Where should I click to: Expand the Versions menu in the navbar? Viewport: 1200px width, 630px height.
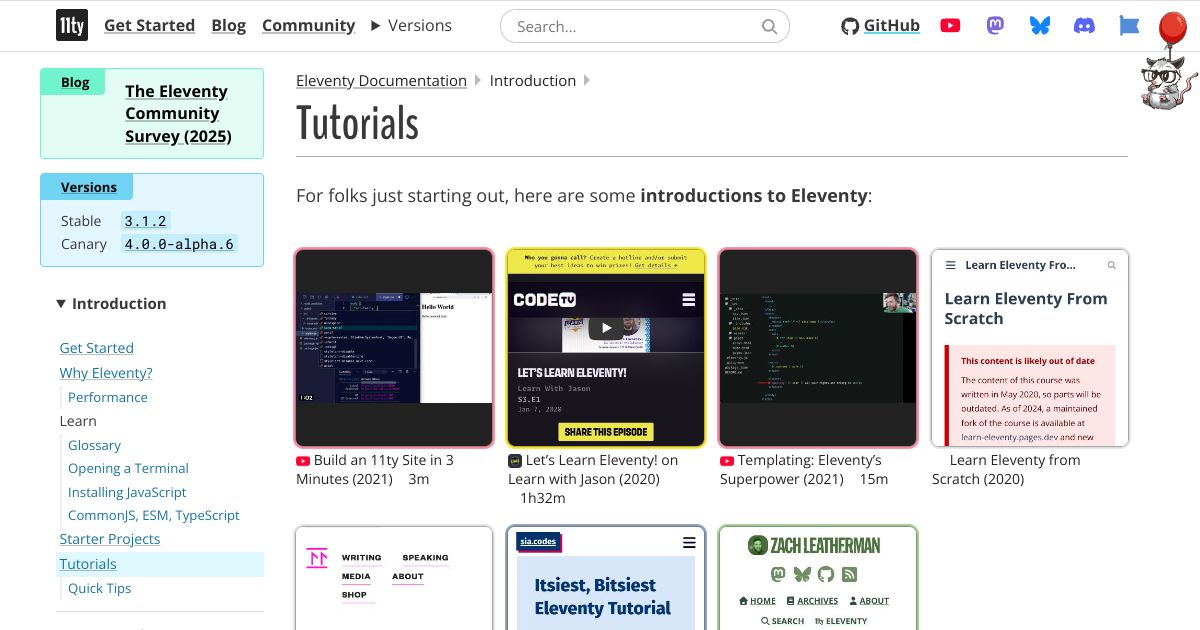click(x=411, y=25)
